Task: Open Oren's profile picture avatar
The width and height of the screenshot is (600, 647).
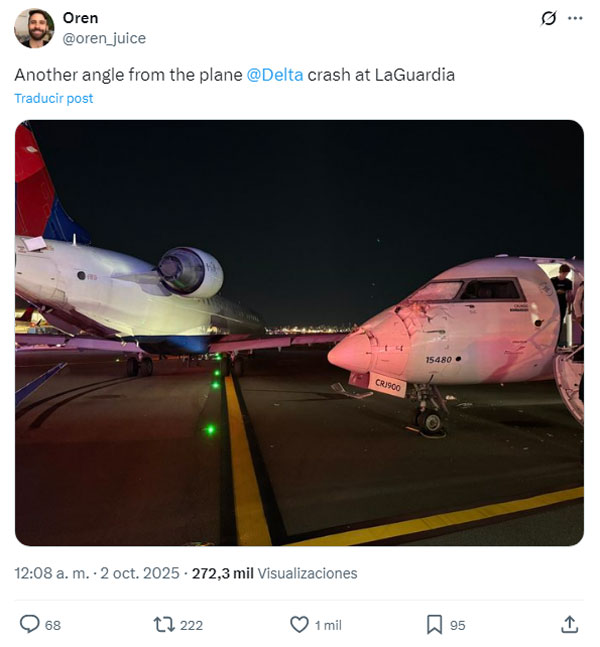Action: pyautogui.click(x=34, y=28)
